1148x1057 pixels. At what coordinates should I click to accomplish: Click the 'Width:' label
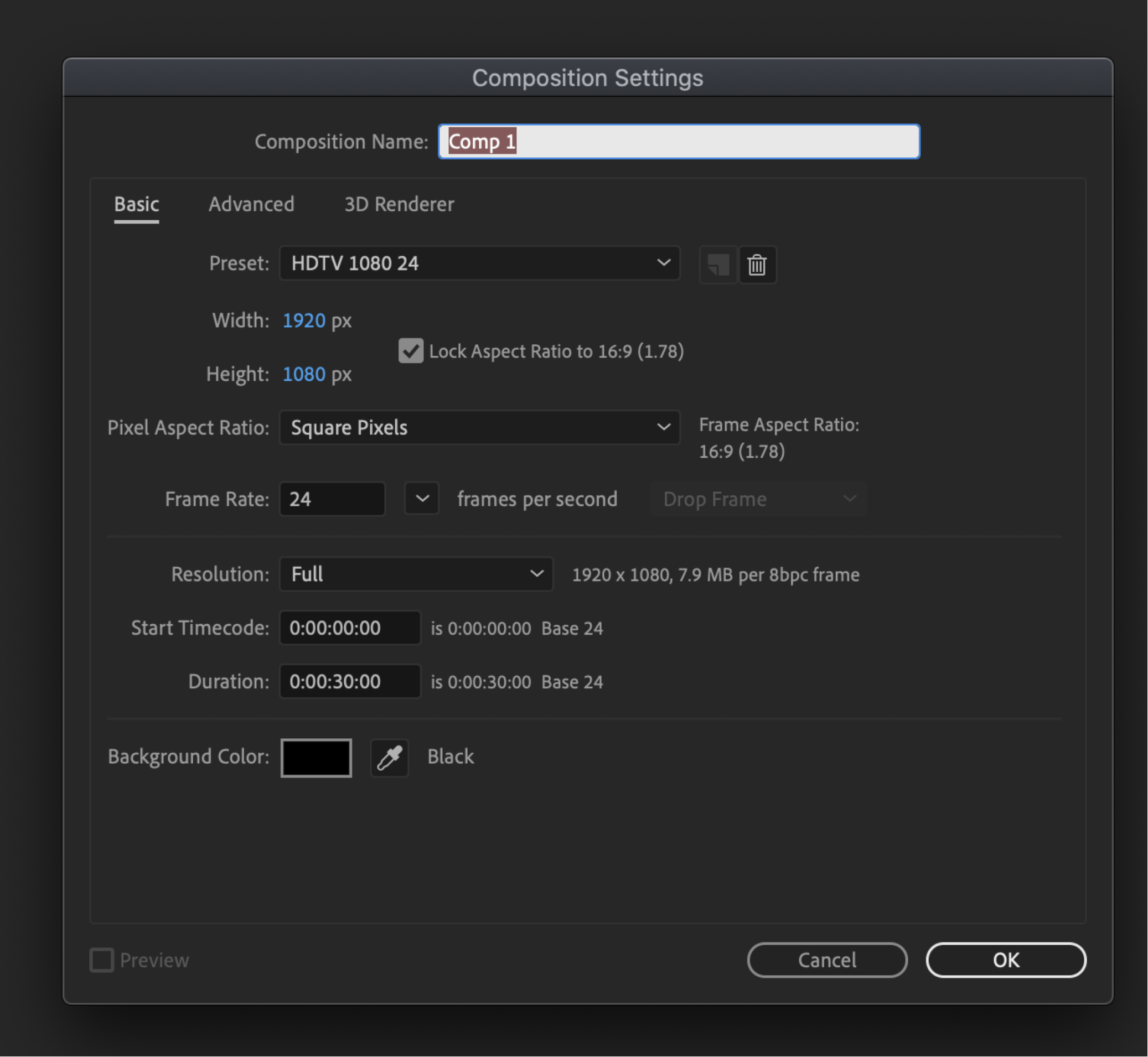(240, 320)
